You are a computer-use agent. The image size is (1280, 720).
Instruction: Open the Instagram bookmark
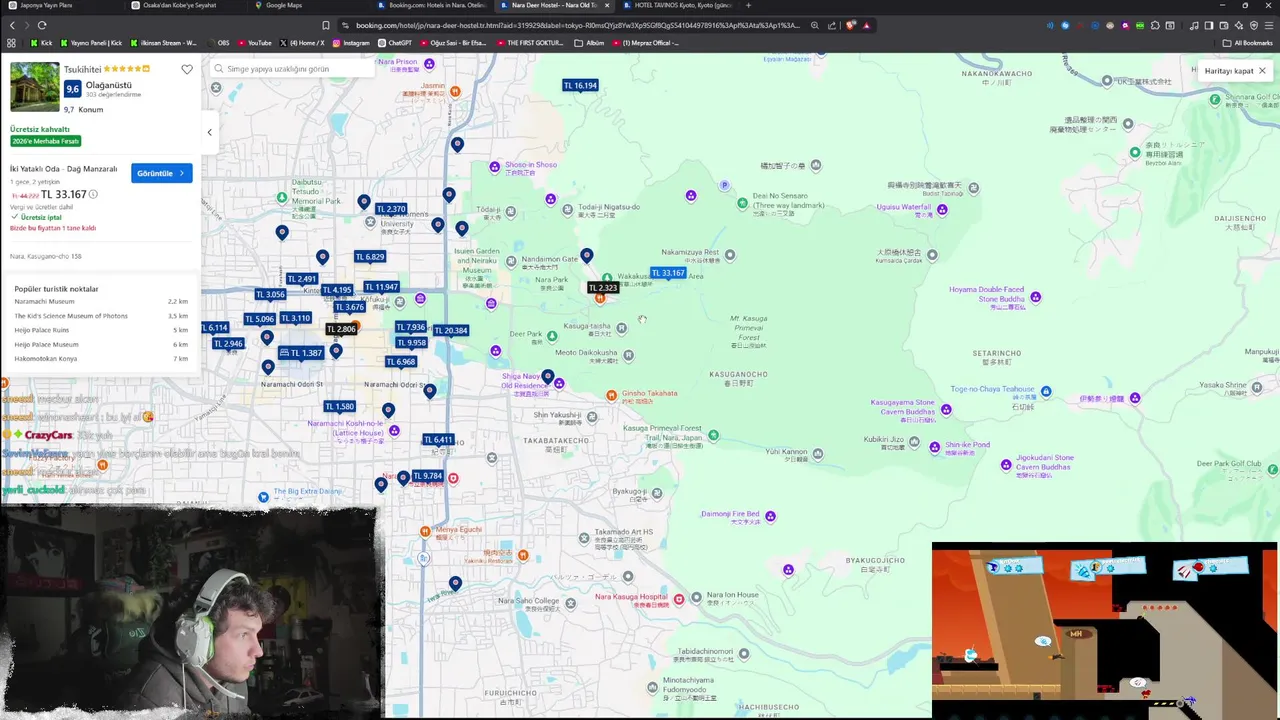point(351,43)
